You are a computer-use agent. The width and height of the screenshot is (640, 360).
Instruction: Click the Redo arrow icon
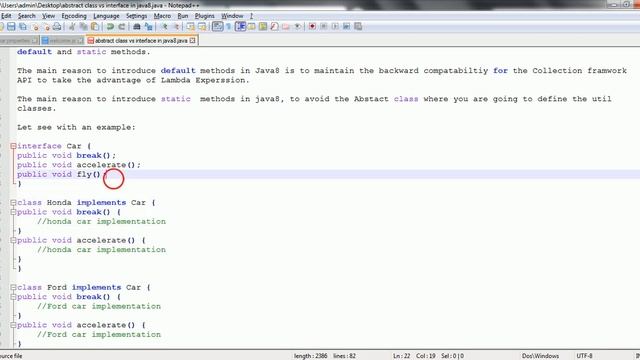(121, 27)
